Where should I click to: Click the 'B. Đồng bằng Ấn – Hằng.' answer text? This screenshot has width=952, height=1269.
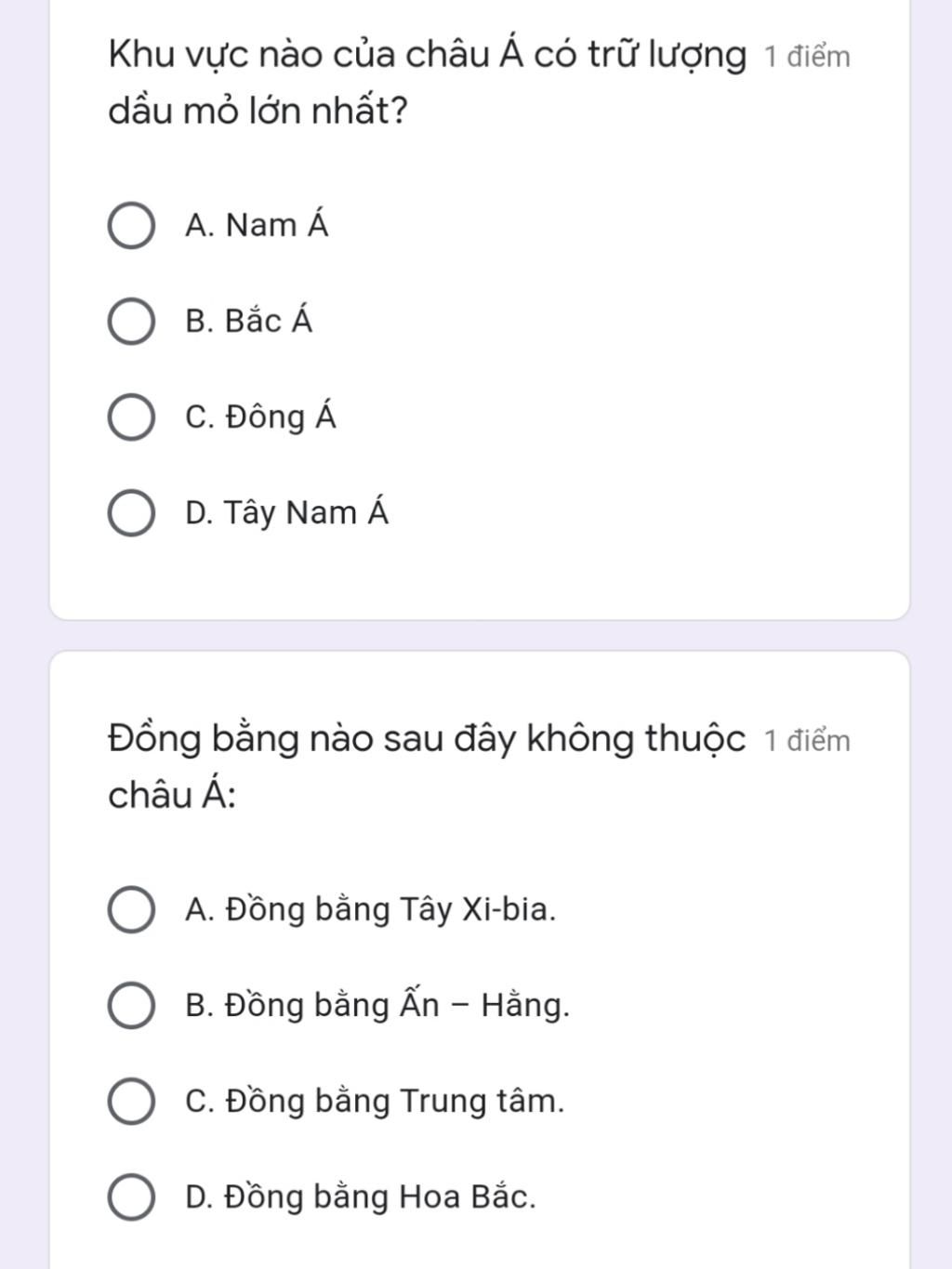377,1004
